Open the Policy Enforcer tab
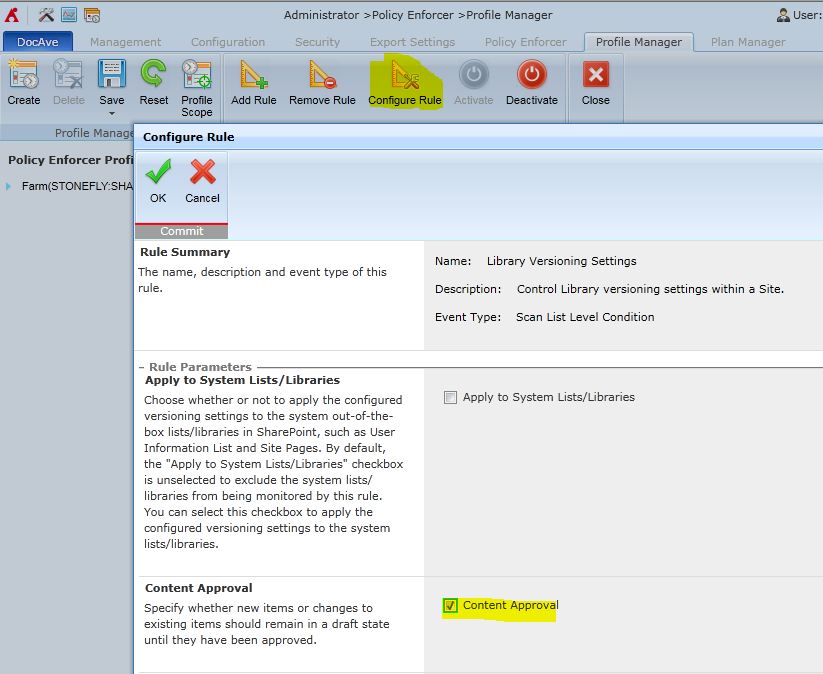This screenshot has height=674, width=823. pyautogui.click(x=525, y=42)
